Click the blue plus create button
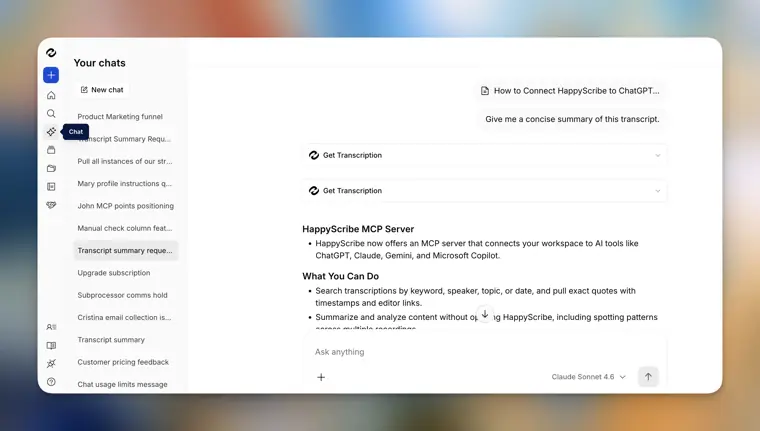Viewport: 760px width, 431px height. point(51,75)
